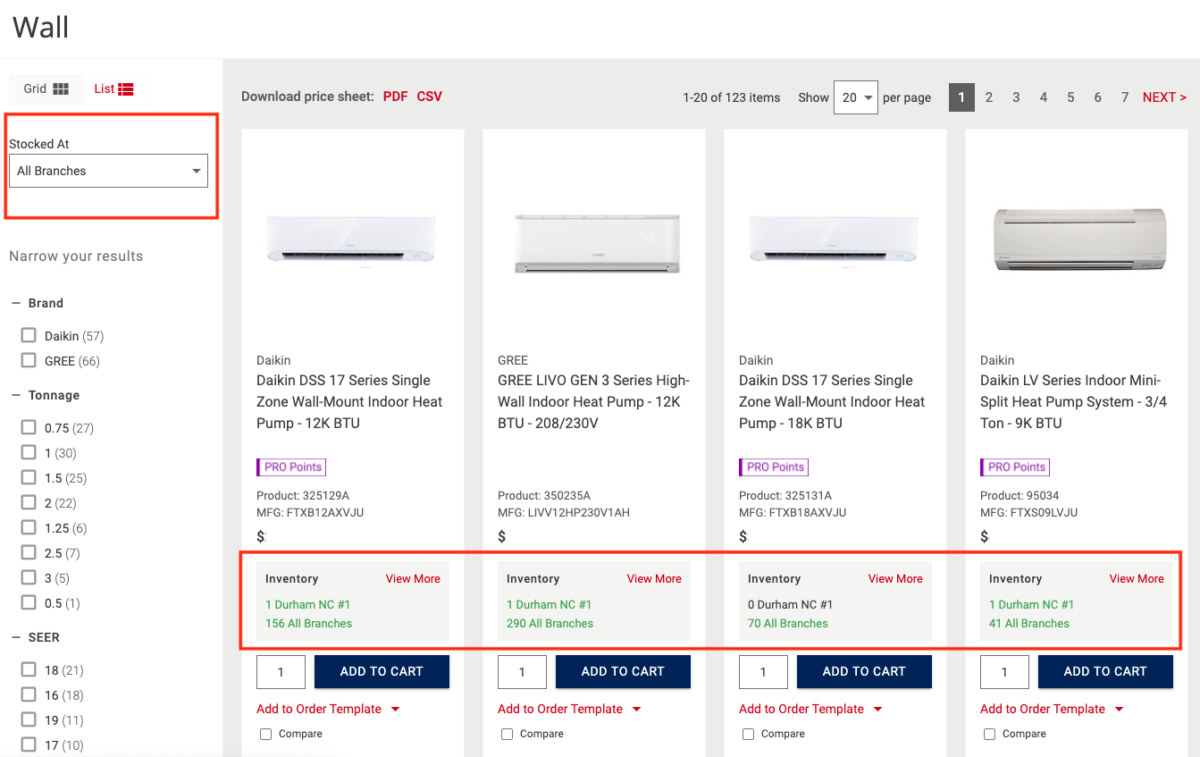The image size is (1200, 757).
Task: Check the GREE brand filter
Action: (x=27, y=360)
